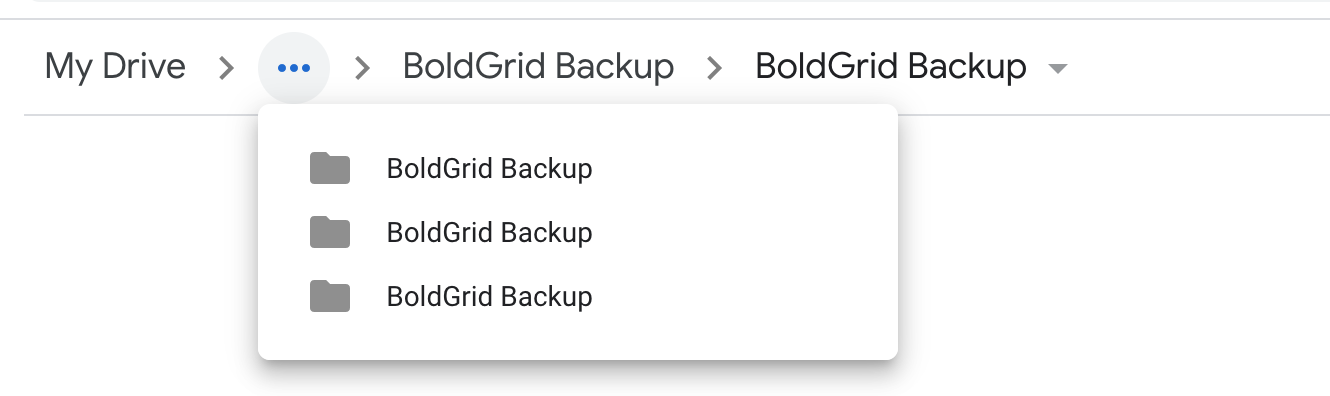The height and width of the screenshot is (396, 1330).
Task: Select second BoldGrid Backup text in dropdown list
Action: (490, 233)
